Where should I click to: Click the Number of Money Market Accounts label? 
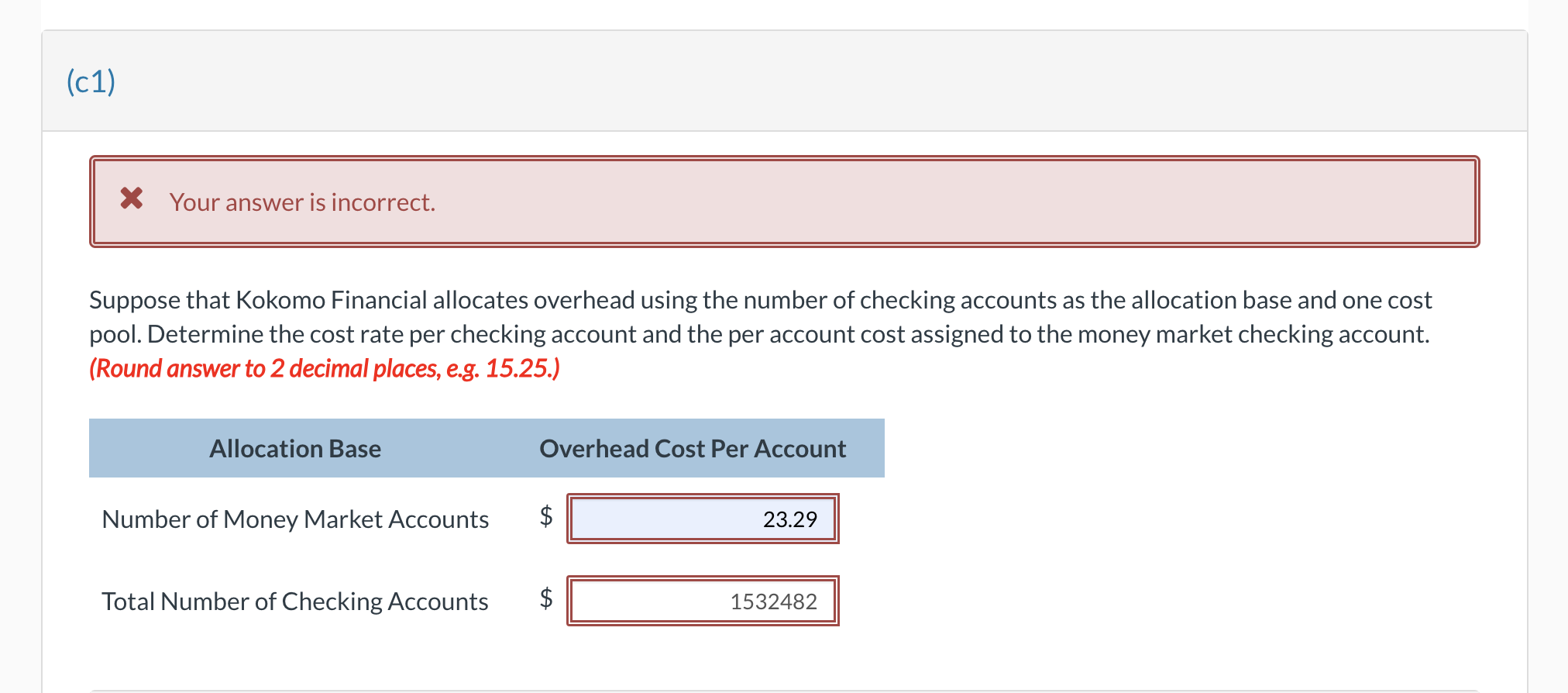pos(294,519)
